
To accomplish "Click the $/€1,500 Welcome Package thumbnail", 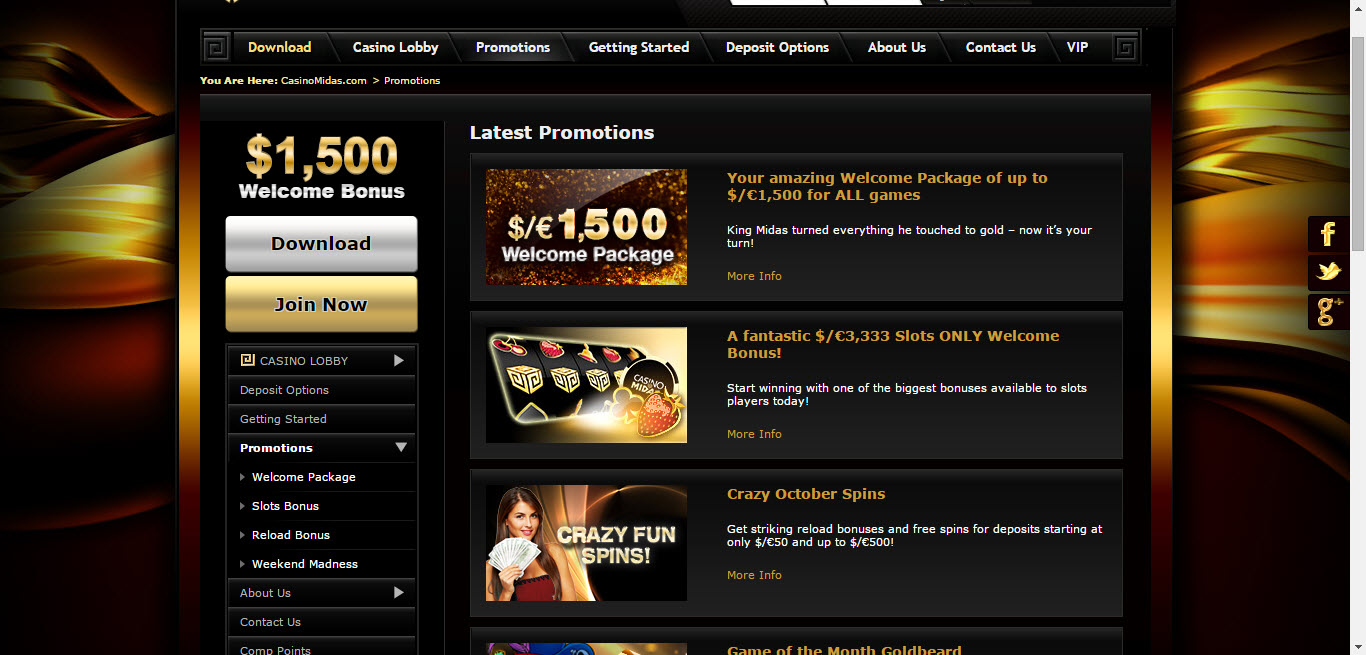I will (x=586, y=227).
